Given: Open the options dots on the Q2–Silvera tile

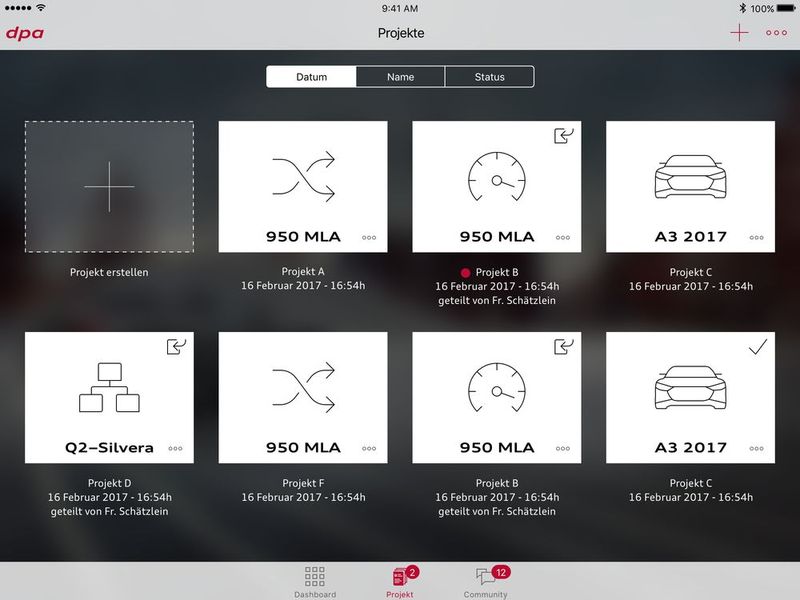Looking at the screenshot, I should (x=175, y=449).
